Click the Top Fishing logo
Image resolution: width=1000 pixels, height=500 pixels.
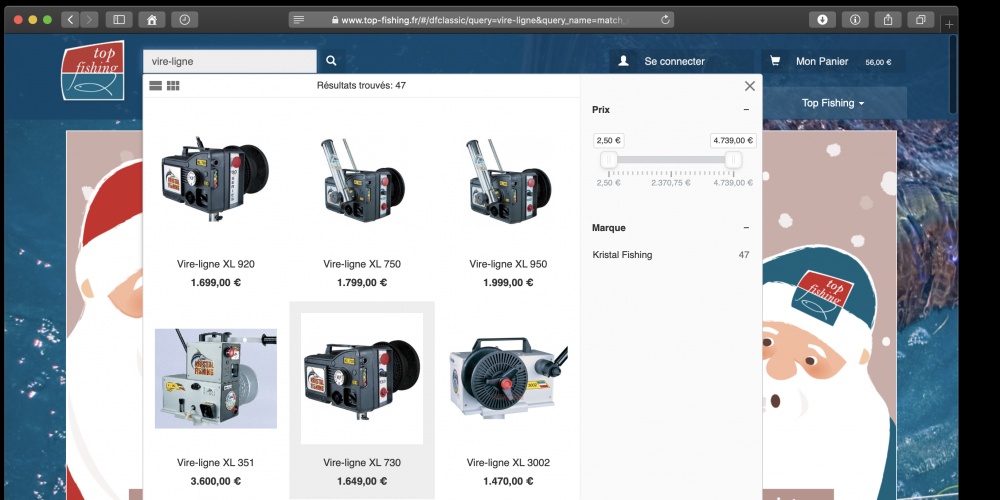[x=93, y=70]
